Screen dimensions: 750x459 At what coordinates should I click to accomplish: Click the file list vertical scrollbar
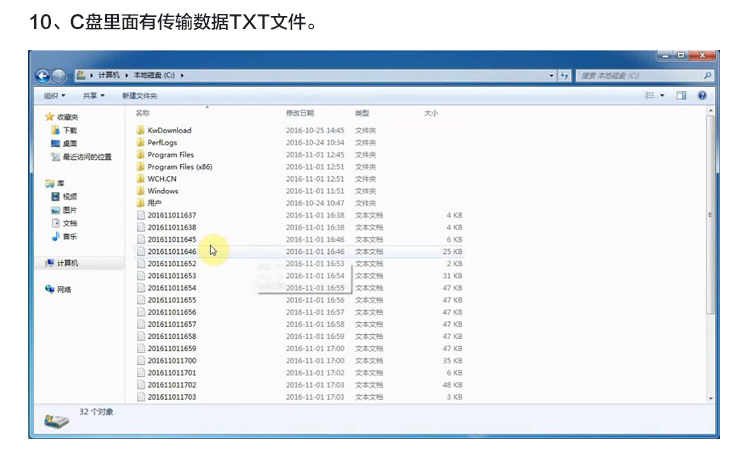pyautogui.click(x=710, y=250)
